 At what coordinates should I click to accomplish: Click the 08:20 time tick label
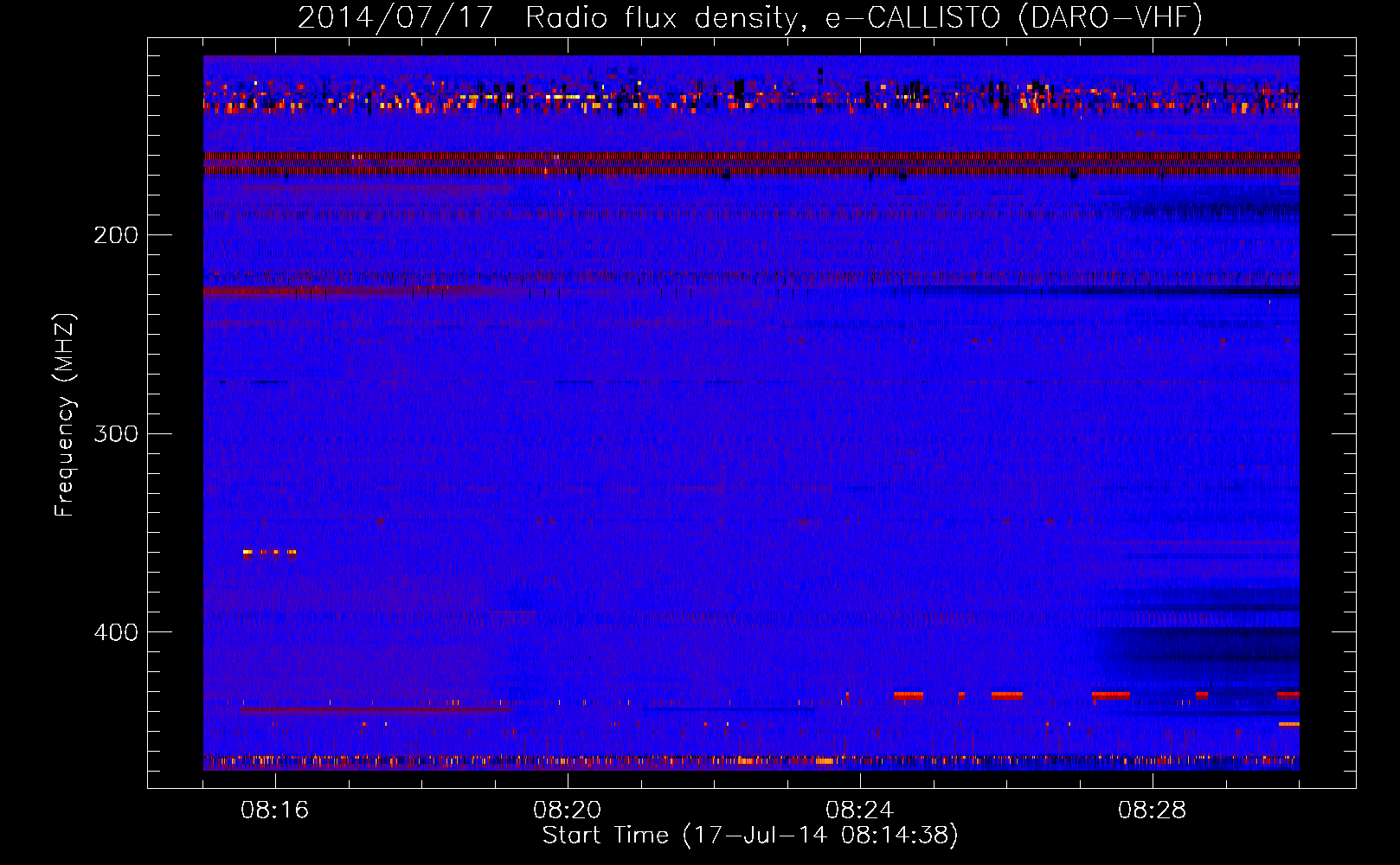pyautogui.click(x=568, y=811)
